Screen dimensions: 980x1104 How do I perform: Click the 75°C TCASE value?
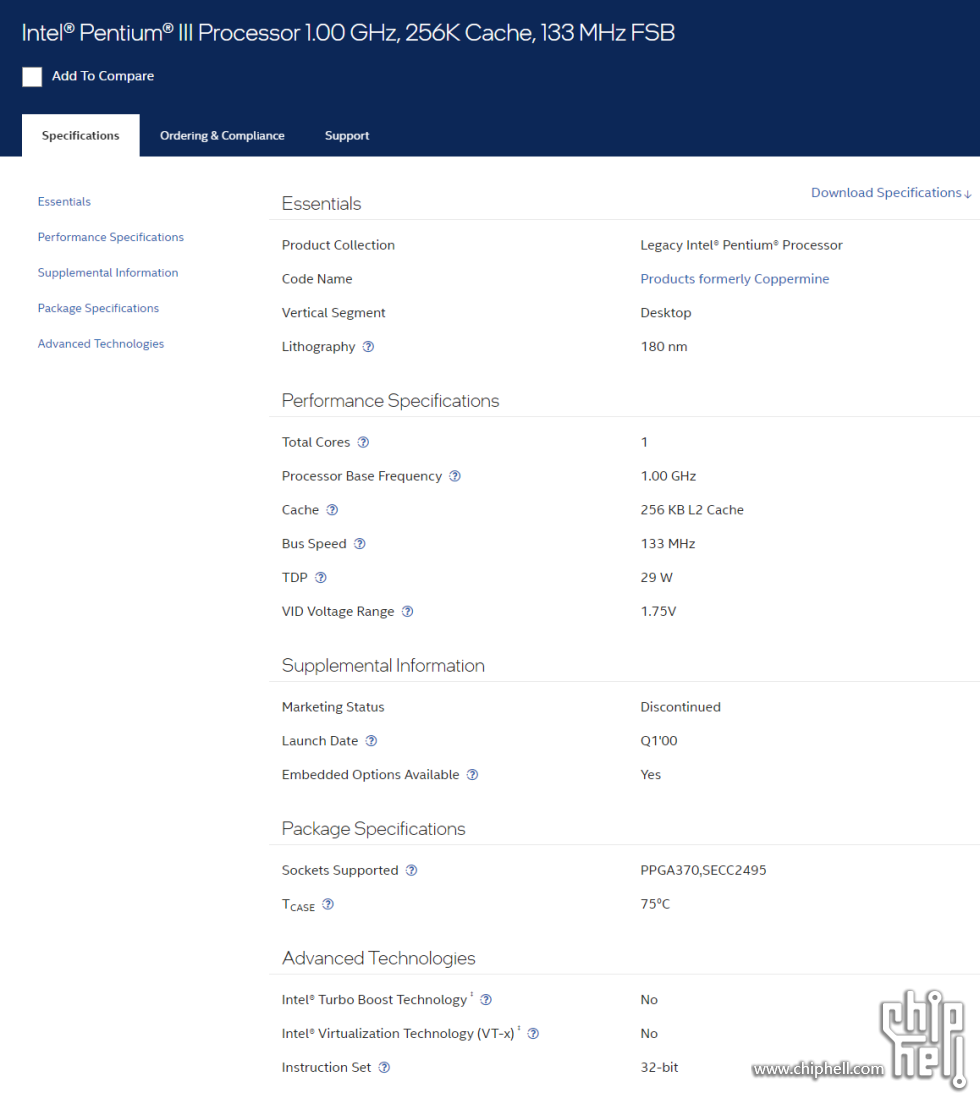coord(655,904)
